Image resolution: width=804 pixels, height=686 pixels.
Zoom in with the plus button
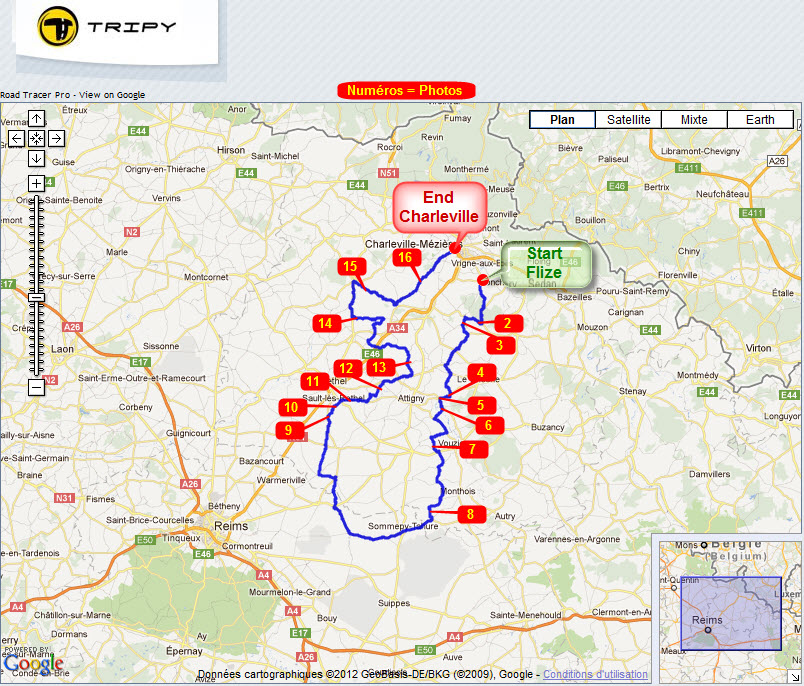pos(36,183)
